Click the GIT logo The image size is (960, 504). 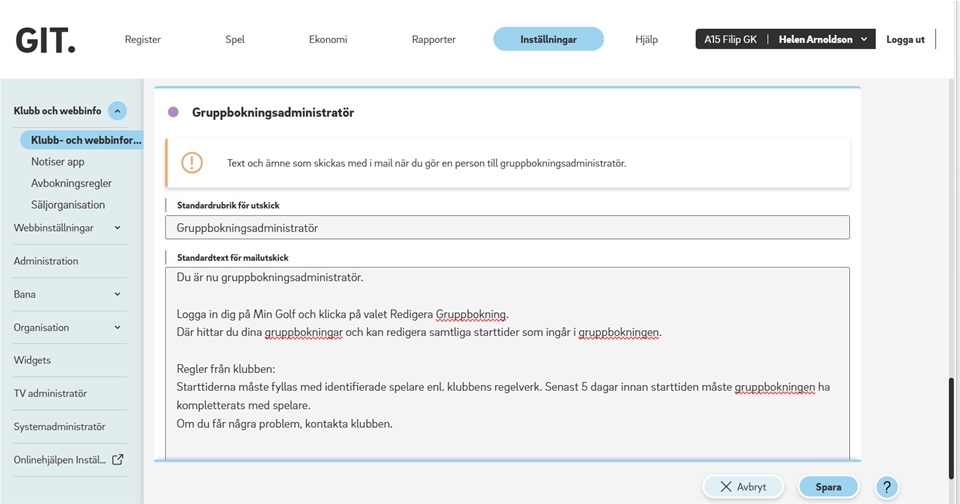click(x=45, y=40)
